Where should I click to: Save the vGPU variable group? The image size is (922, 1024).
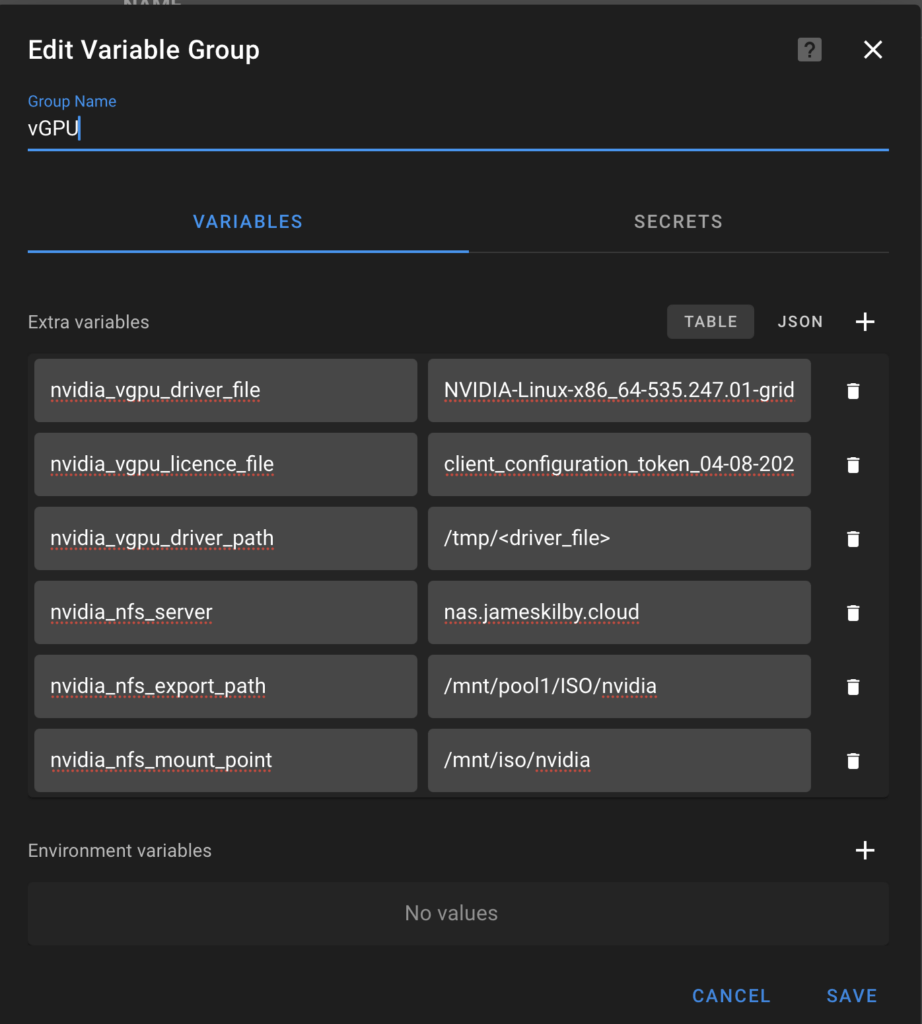(851, 995)
